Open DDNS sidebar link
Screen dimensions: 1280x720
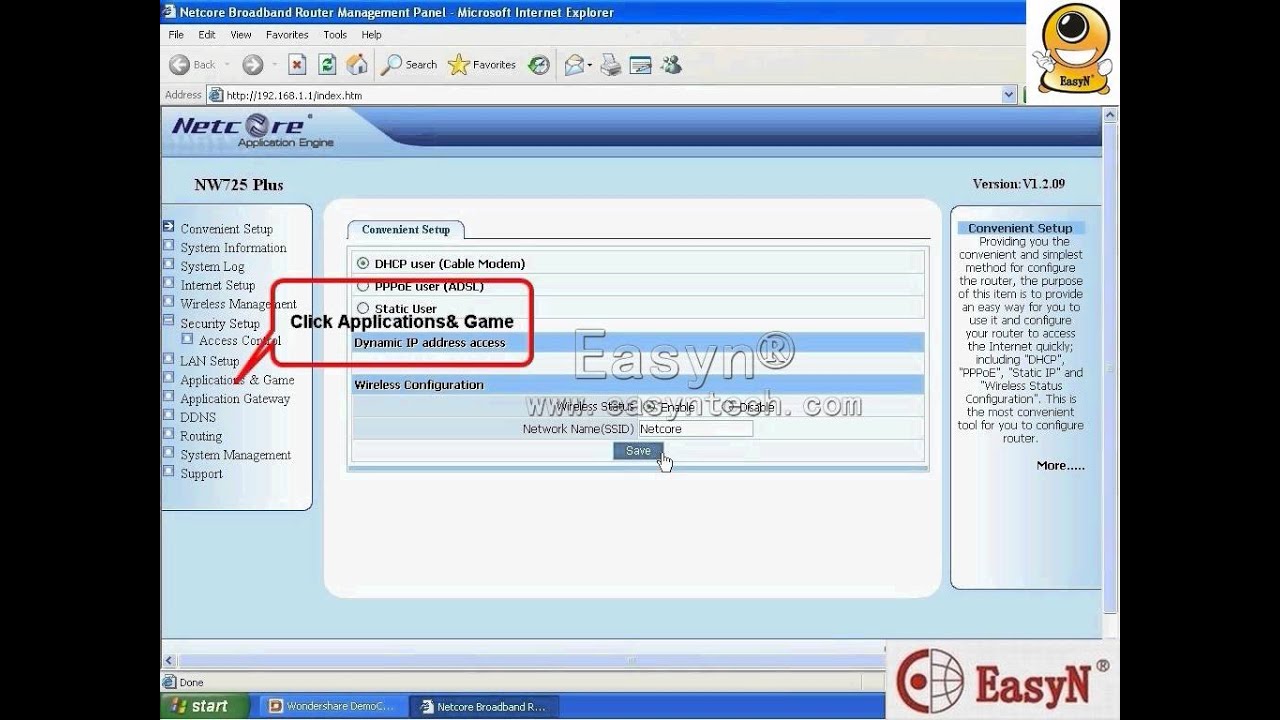(x=198, y=417)
